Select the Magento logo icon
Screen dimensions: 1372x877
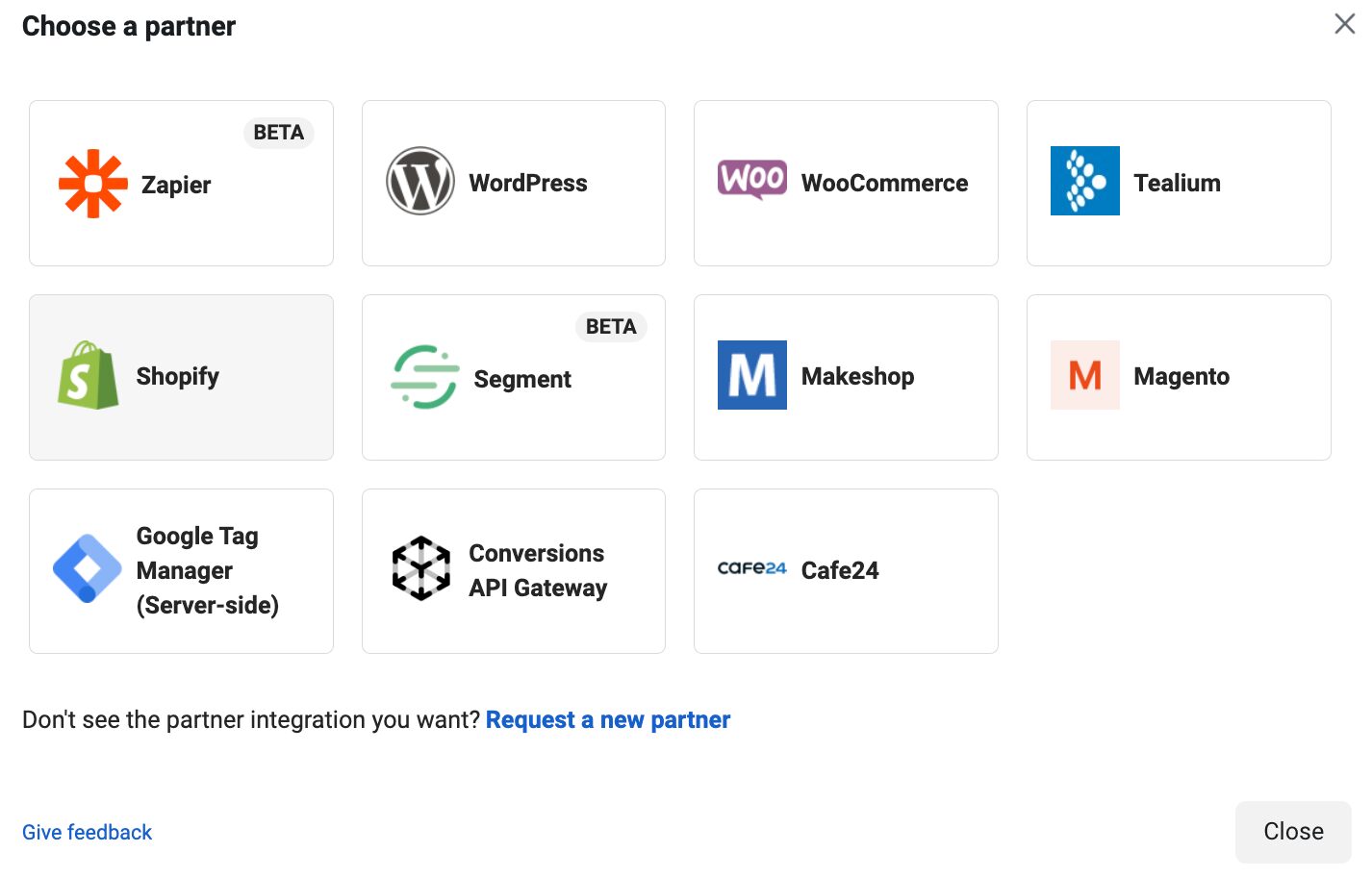1084,375
